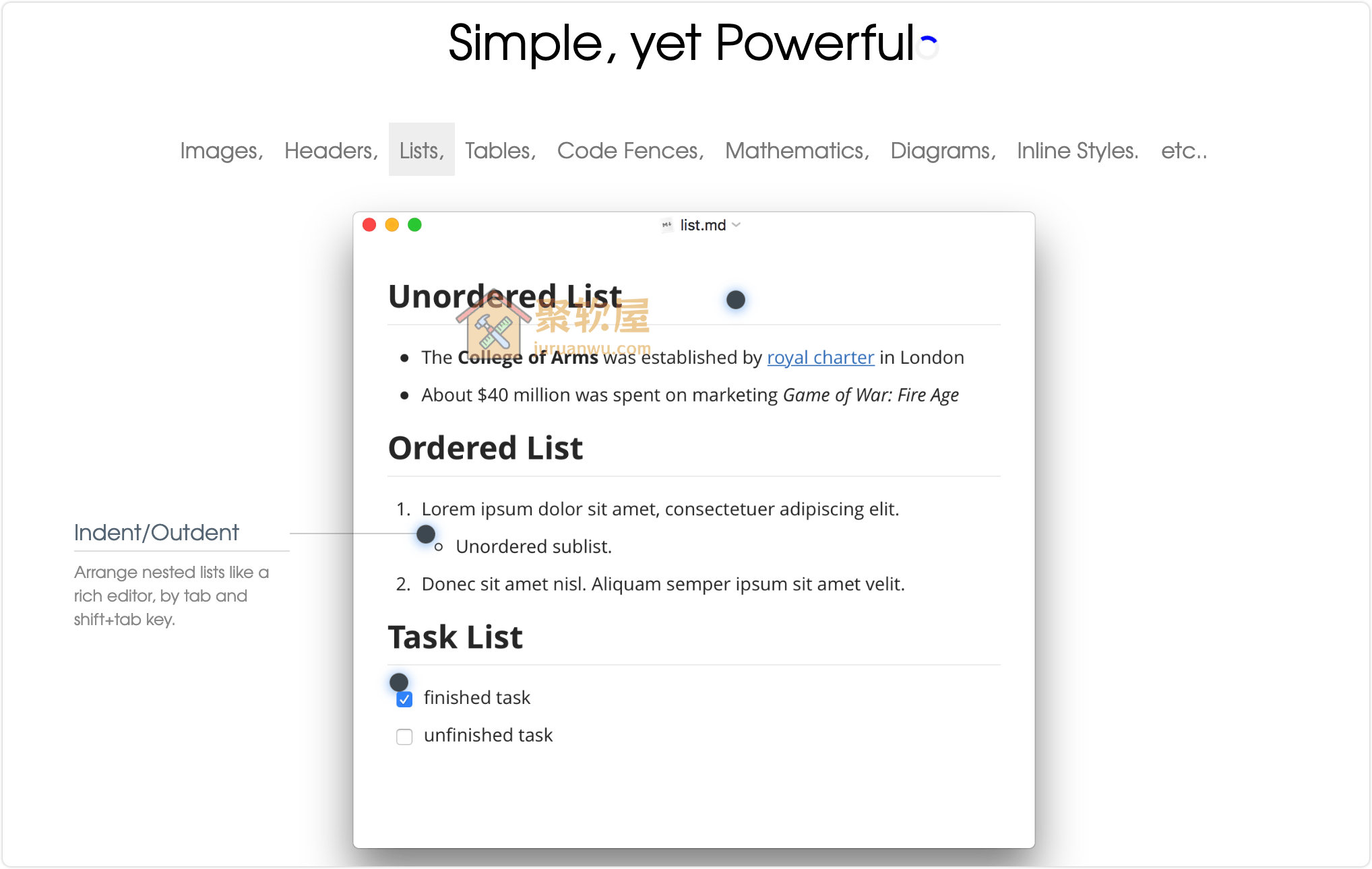
Task: Uncheck the finished task checkbox
Action: (x=404, y=700)
